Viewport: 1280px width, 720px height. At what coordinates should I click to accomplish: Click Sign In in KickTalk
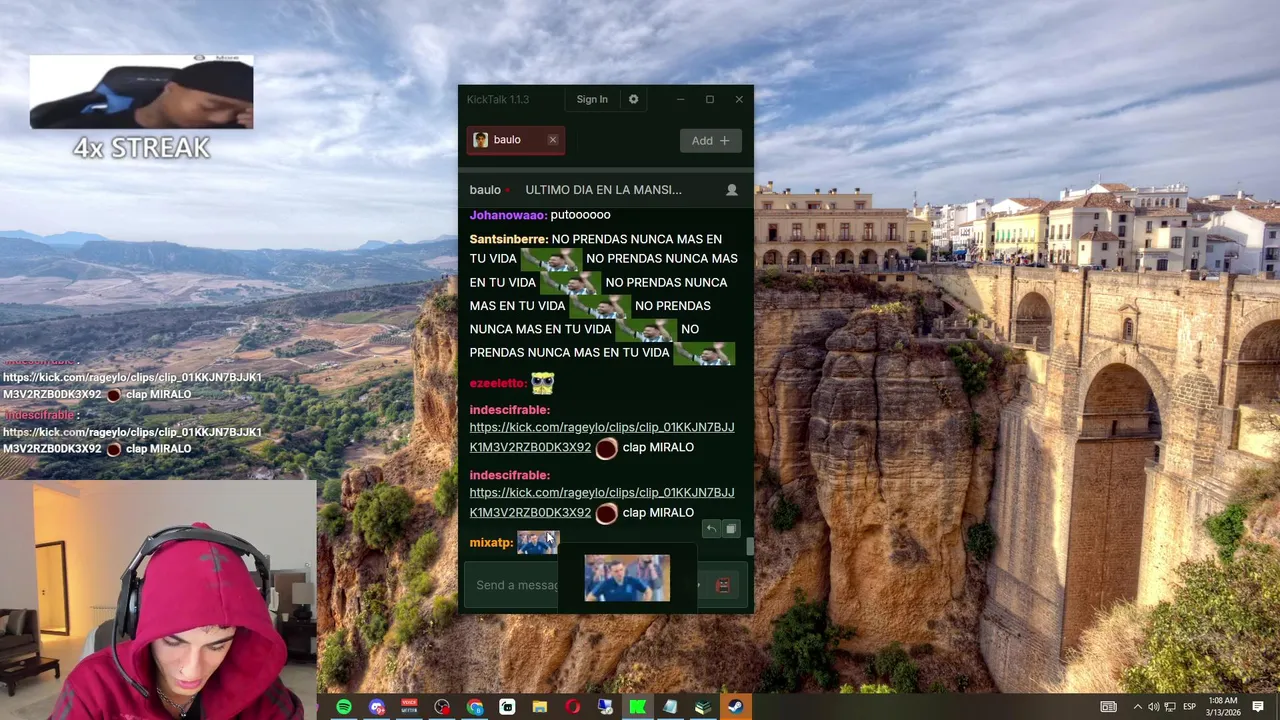(592, 99)
